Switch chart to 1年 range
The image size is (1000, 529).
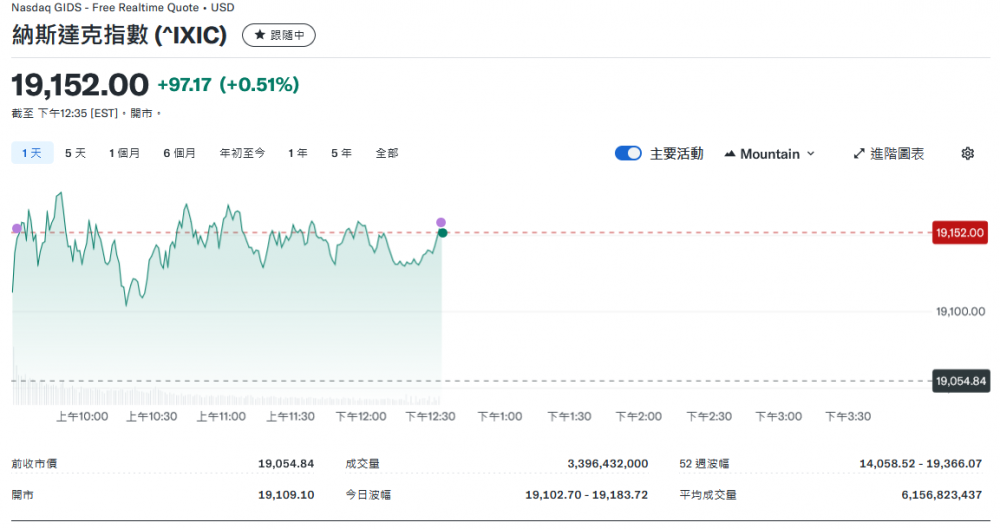click(298, 153)
